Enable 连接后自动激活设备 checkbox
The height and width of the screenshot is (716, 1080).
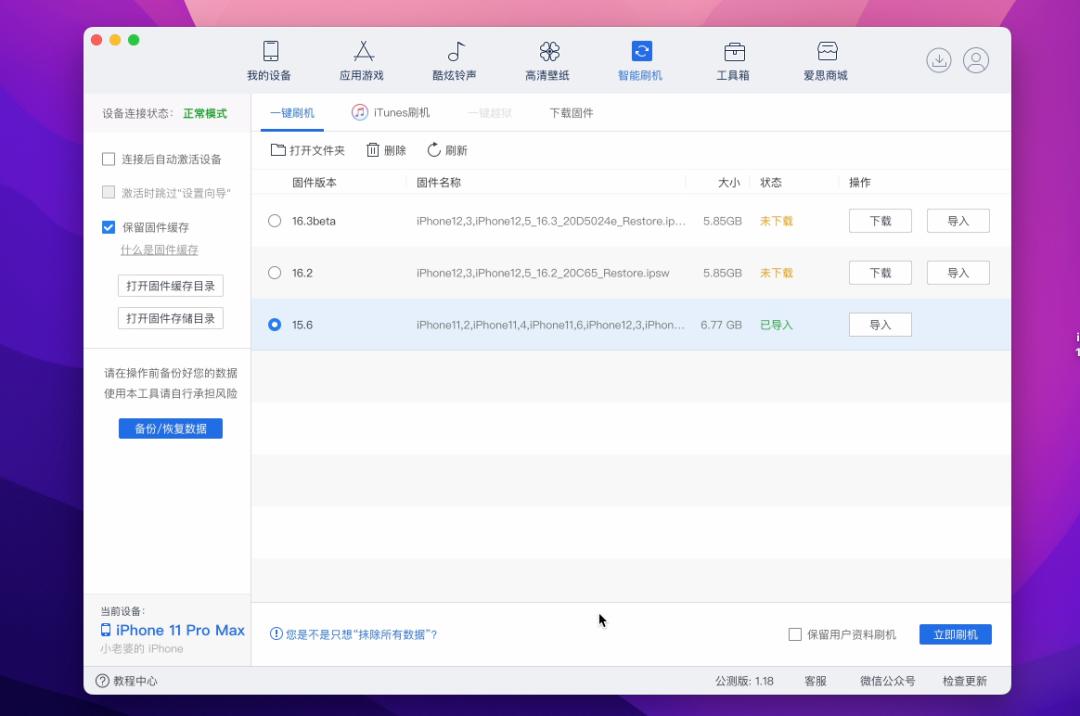108,158
